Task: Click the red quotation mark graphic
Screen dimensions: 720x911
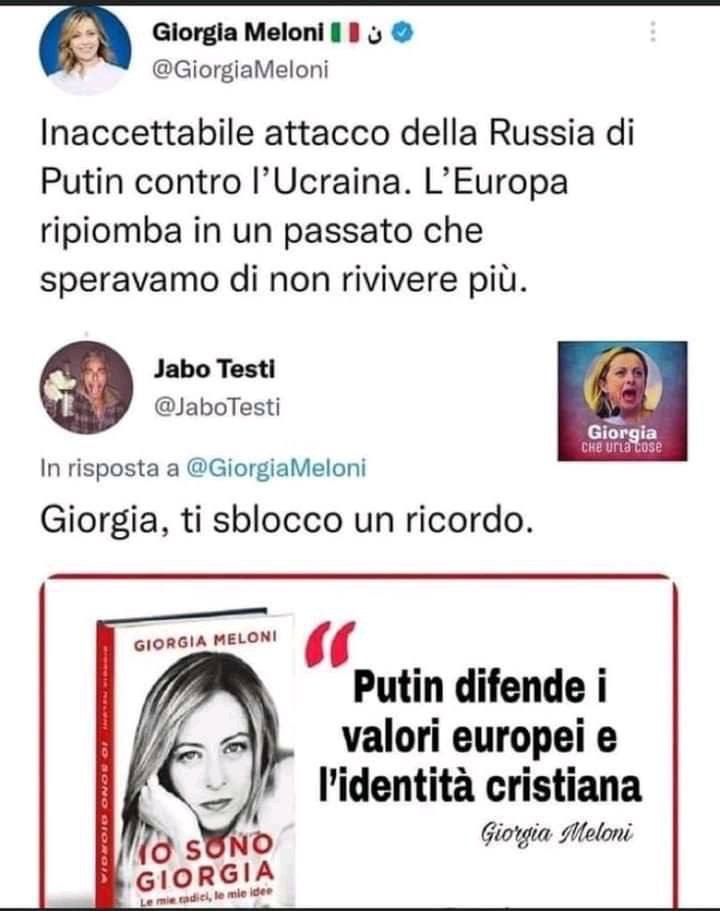Action: coord(329,644)
